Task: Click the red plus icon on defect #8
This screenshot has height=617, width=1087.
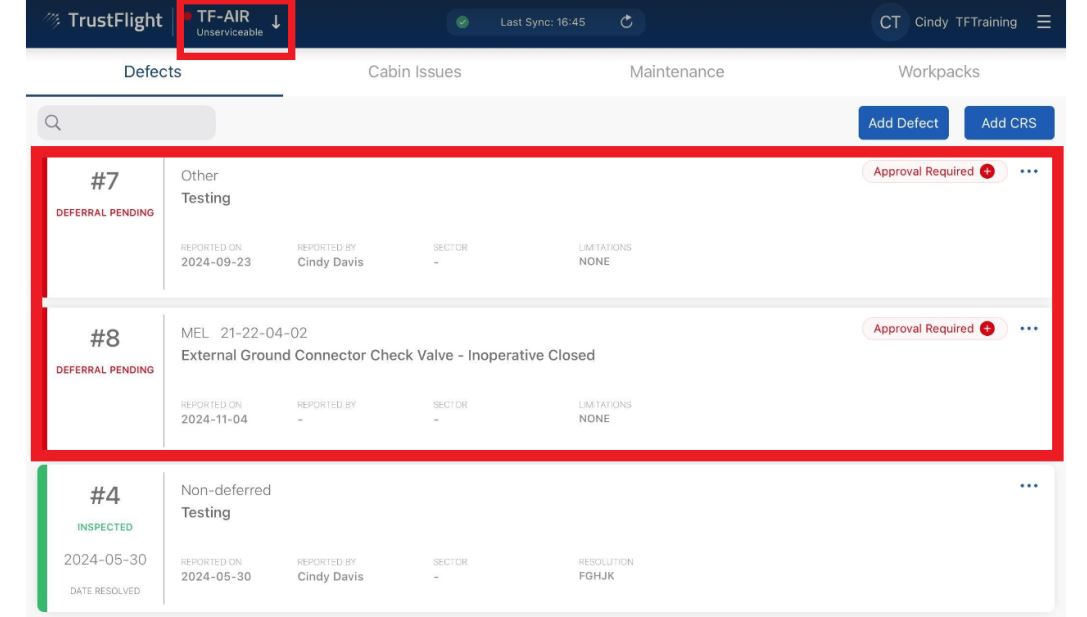Action: [x=987, y=329]
